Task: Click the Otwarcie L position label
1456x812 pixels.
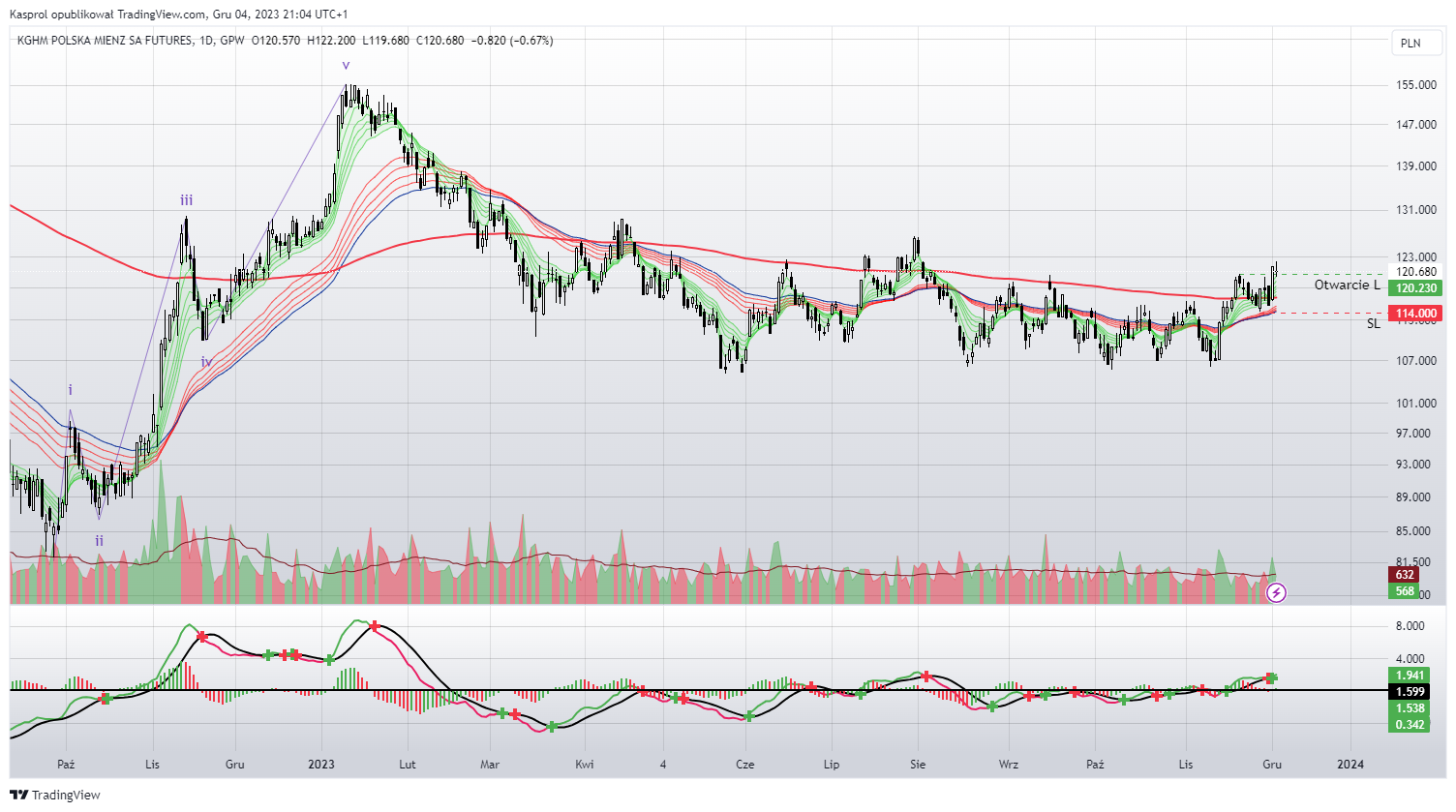Action: coord(1347,286)
